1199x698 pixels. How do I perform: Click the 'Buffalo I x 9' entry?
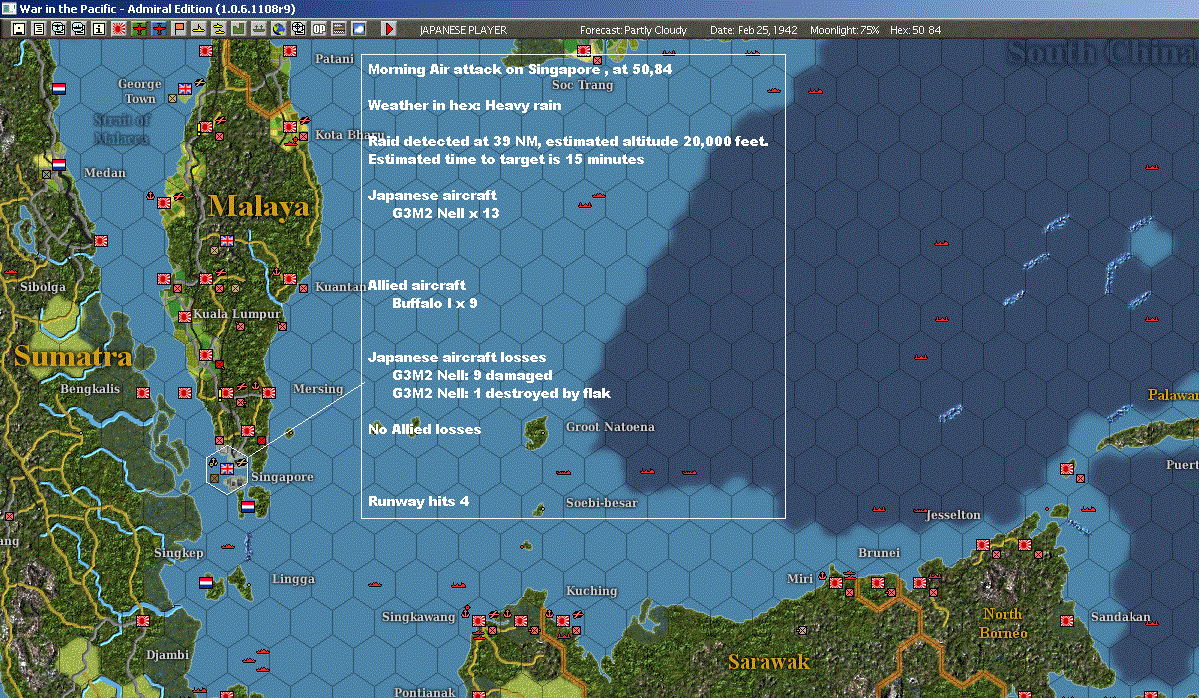point(434,304)
